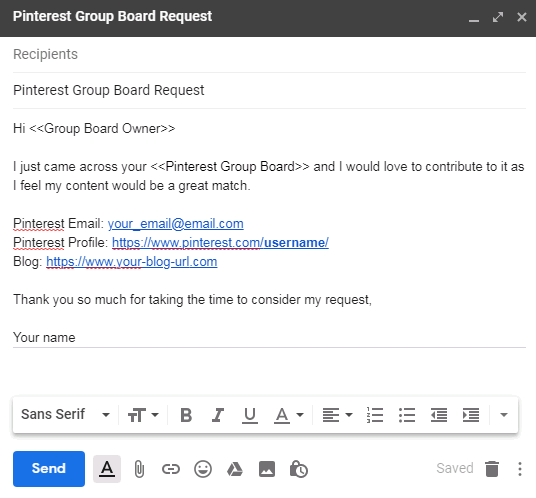Decrease the indent level

pyautogui.click(x=439, y=415)
